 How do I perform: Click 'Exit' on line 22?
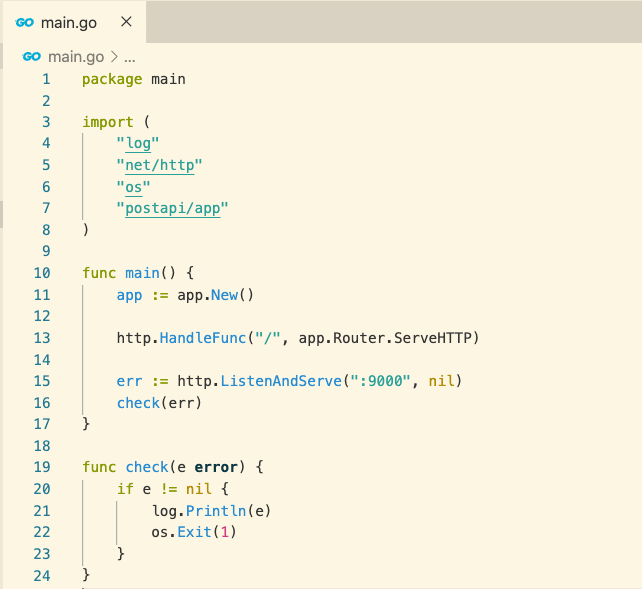(194, 532)
